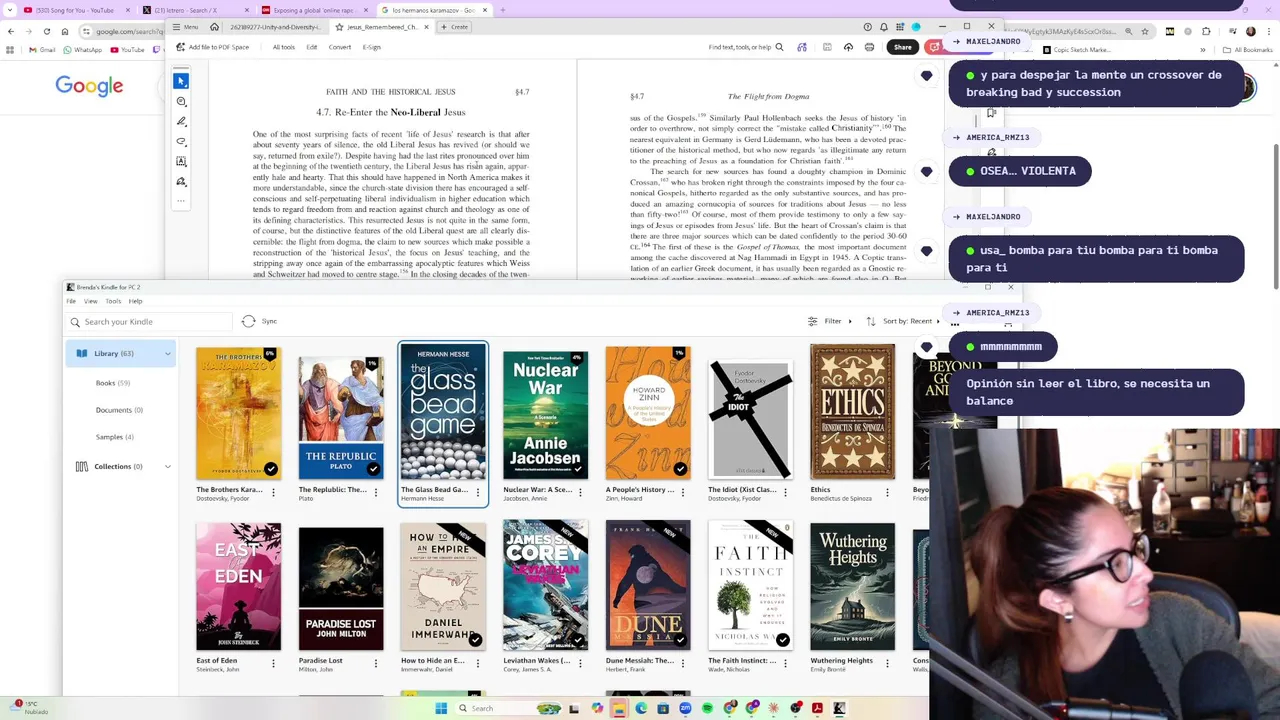Click the cloud upload icon in Acrobat
This screenshot has height=720, width=1280.
pos(848,47)
